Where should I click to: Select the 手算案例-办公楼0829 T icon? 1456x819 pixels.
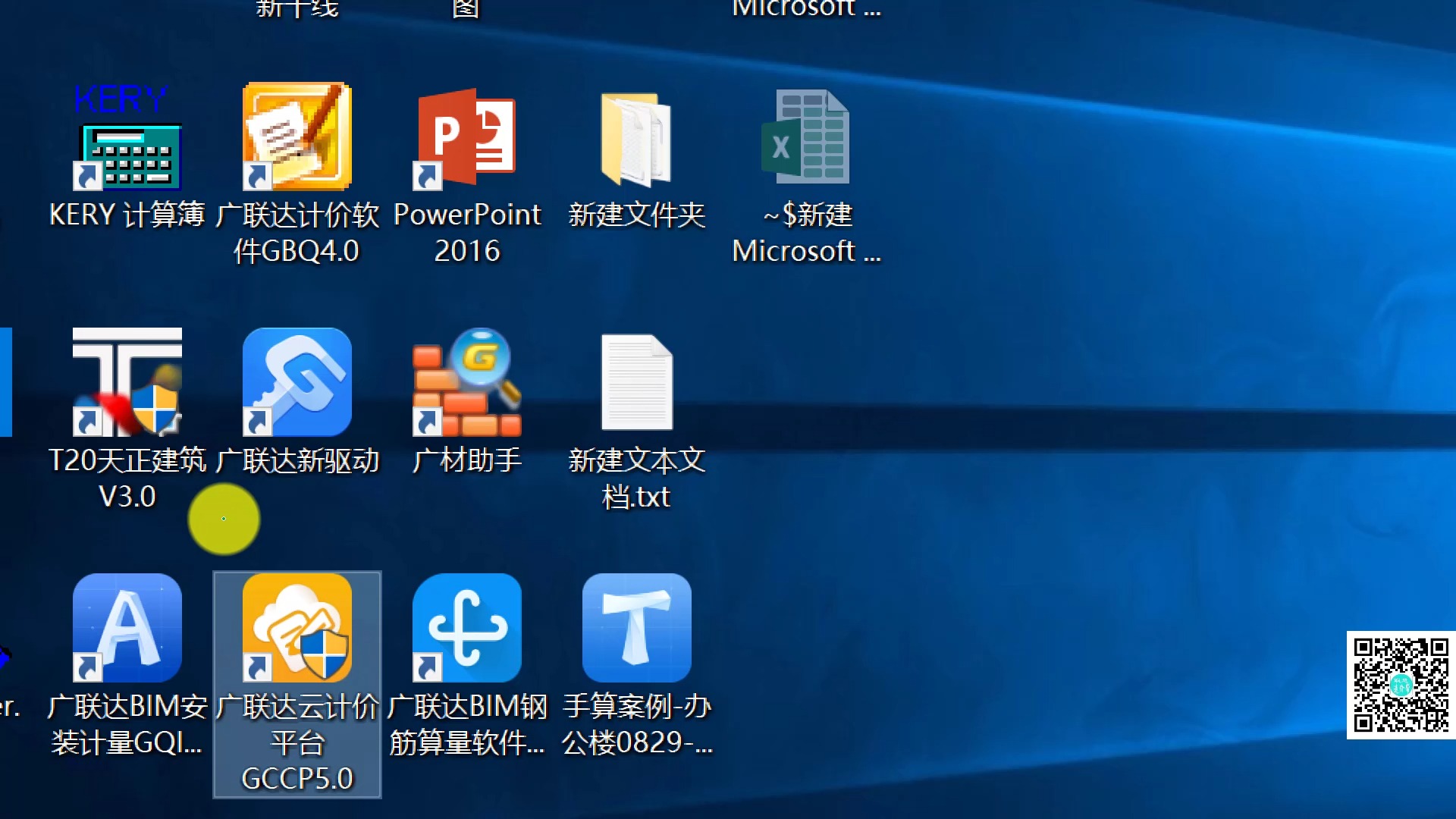point(637,628)
